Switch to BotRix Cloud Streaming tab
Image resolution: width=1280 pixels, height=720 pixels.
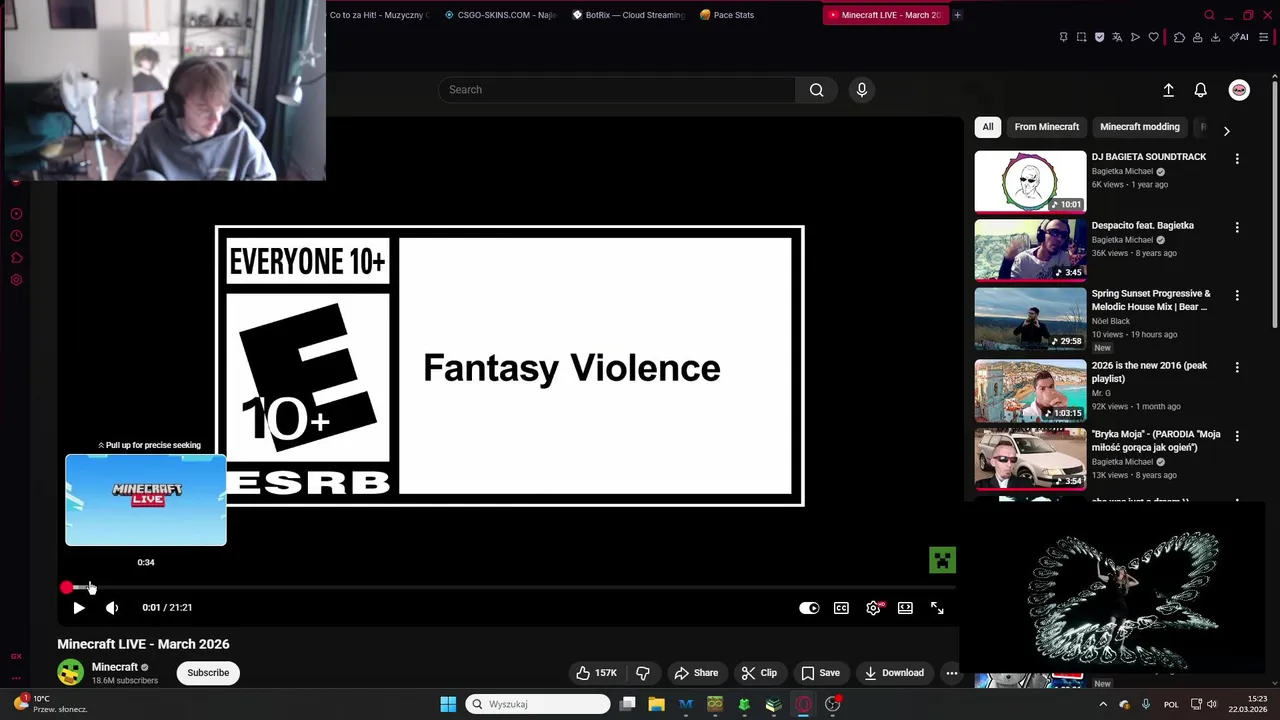click(628, 15)
